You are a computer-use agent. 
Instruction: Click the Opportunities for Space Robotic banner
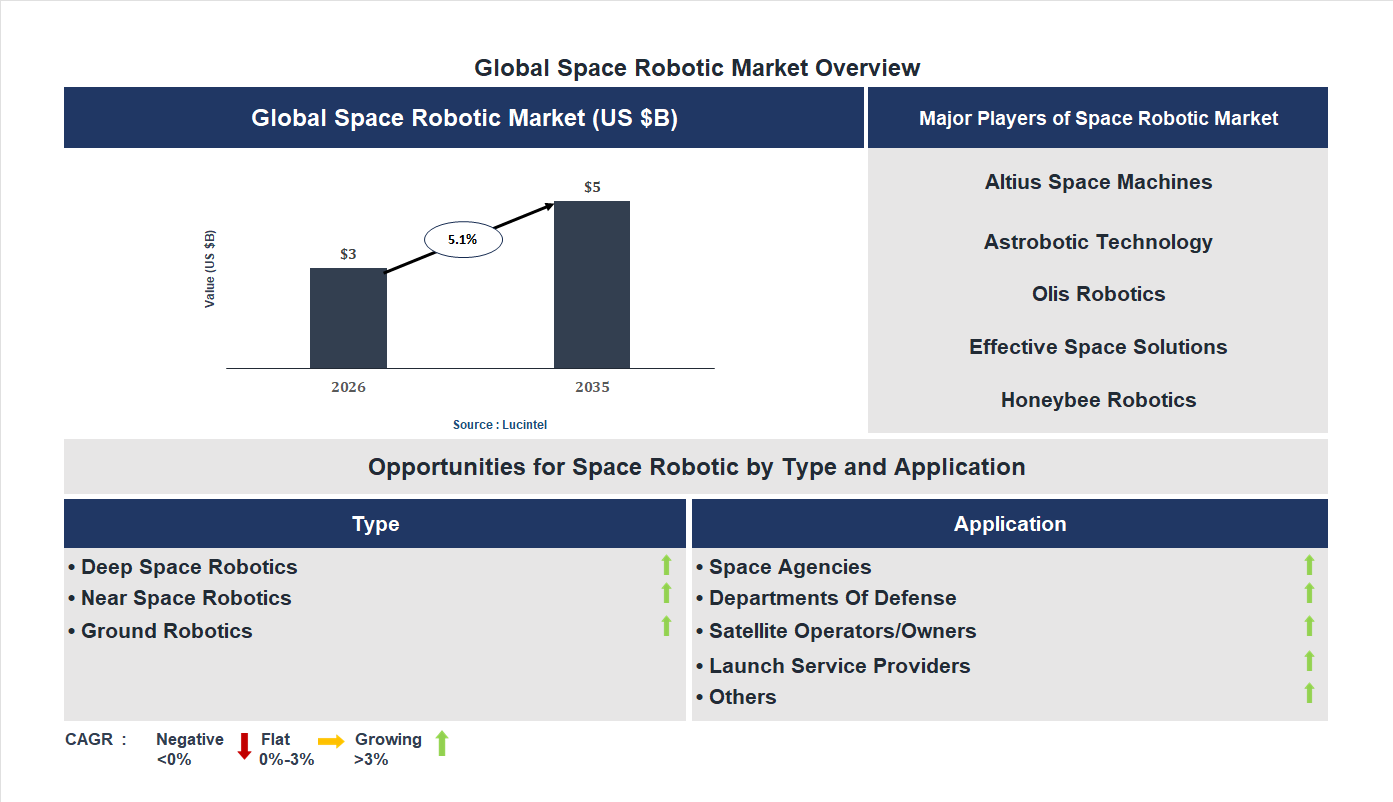tap(696, 467)
